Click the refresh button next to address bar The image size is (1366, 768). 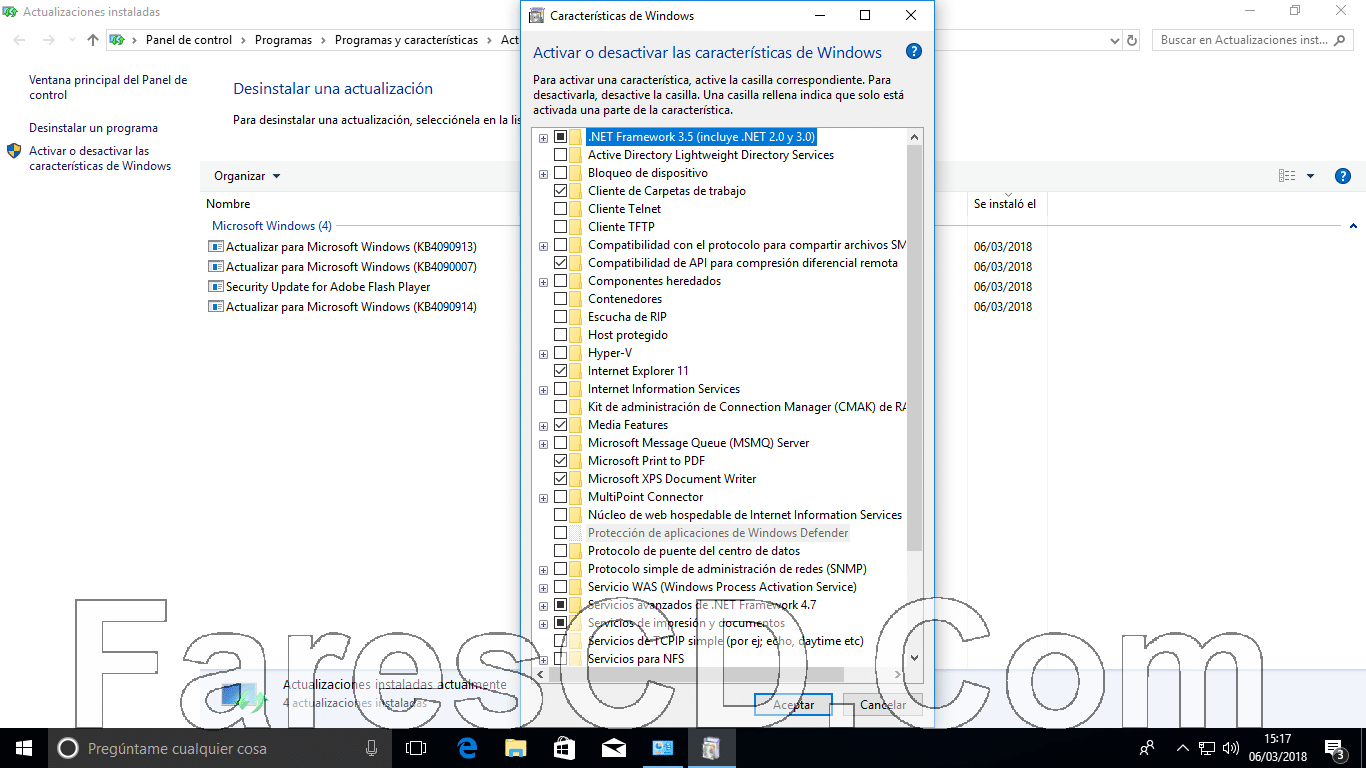[1132, 40]
